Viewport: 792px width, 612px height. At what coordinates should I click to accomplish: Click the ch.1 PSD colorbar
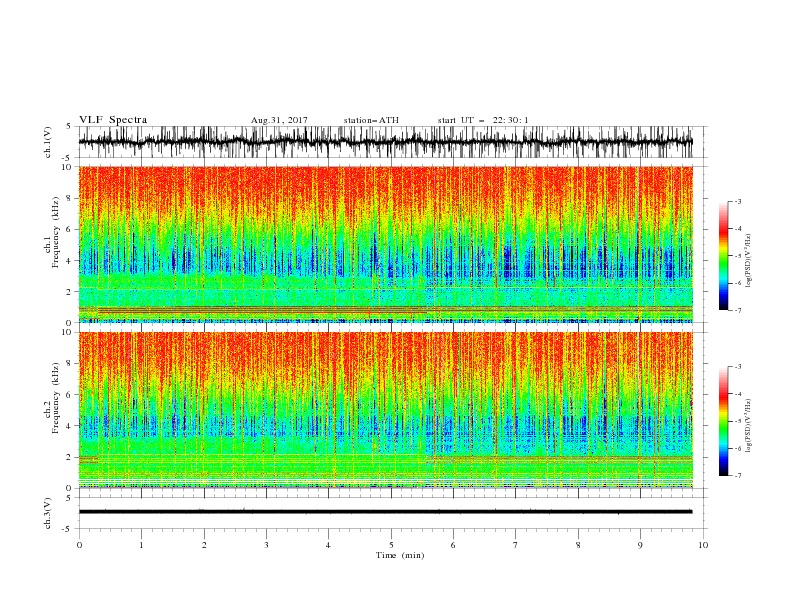[723, 255]
